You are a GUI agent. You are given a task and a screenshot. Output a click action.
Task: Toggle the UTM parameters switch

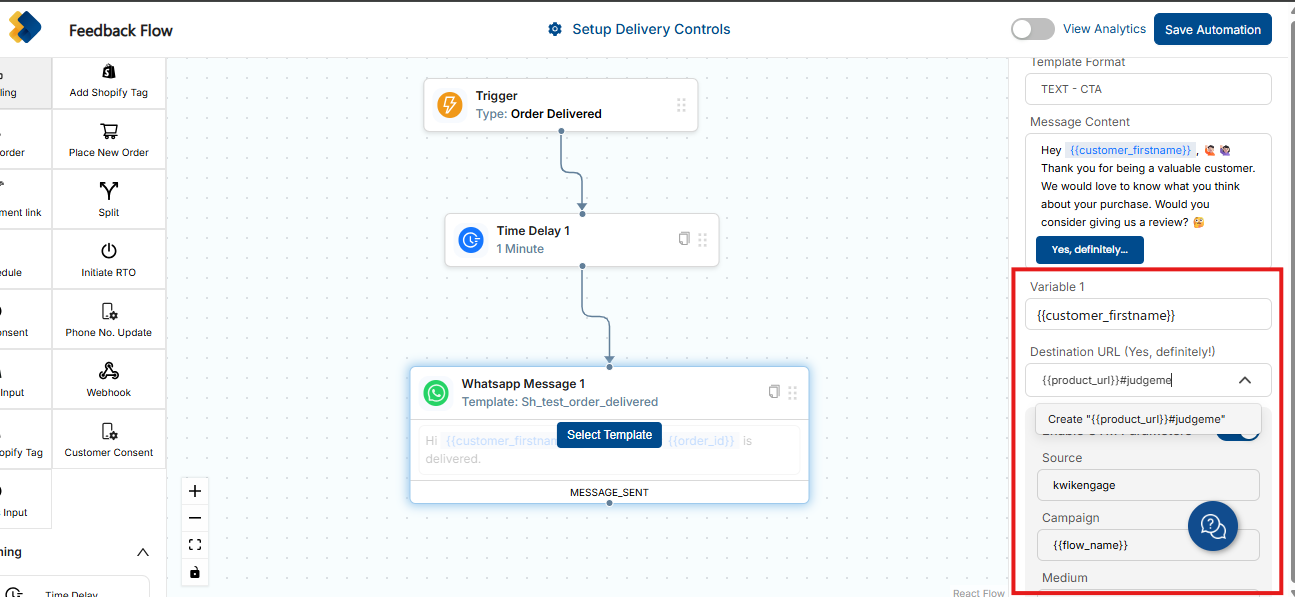pyautogui.click(x=1240, y=431)
